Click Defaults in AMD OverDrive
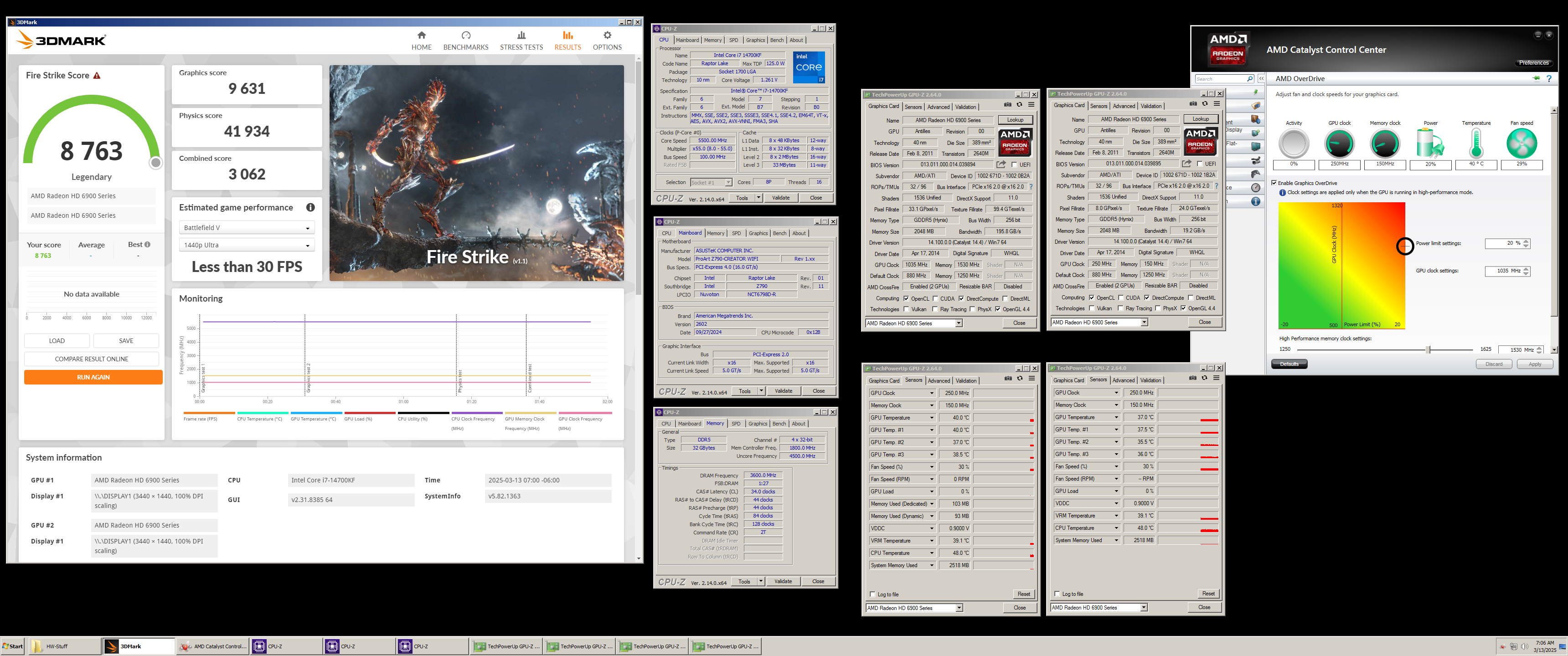Screen dimensions: 1568x656 pos(1289,364)
